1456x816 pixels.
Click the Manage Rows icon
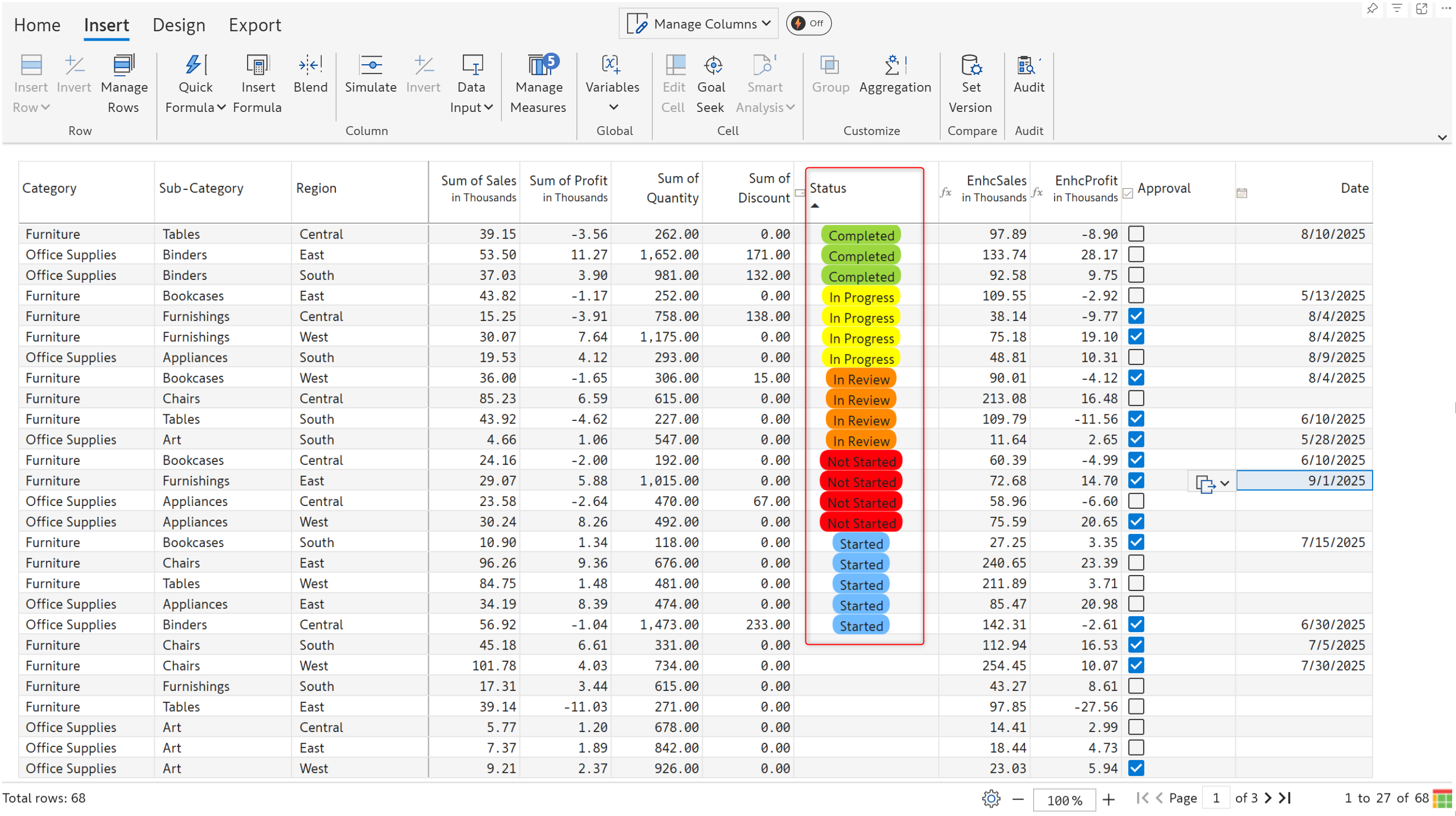tap(124, 66)
